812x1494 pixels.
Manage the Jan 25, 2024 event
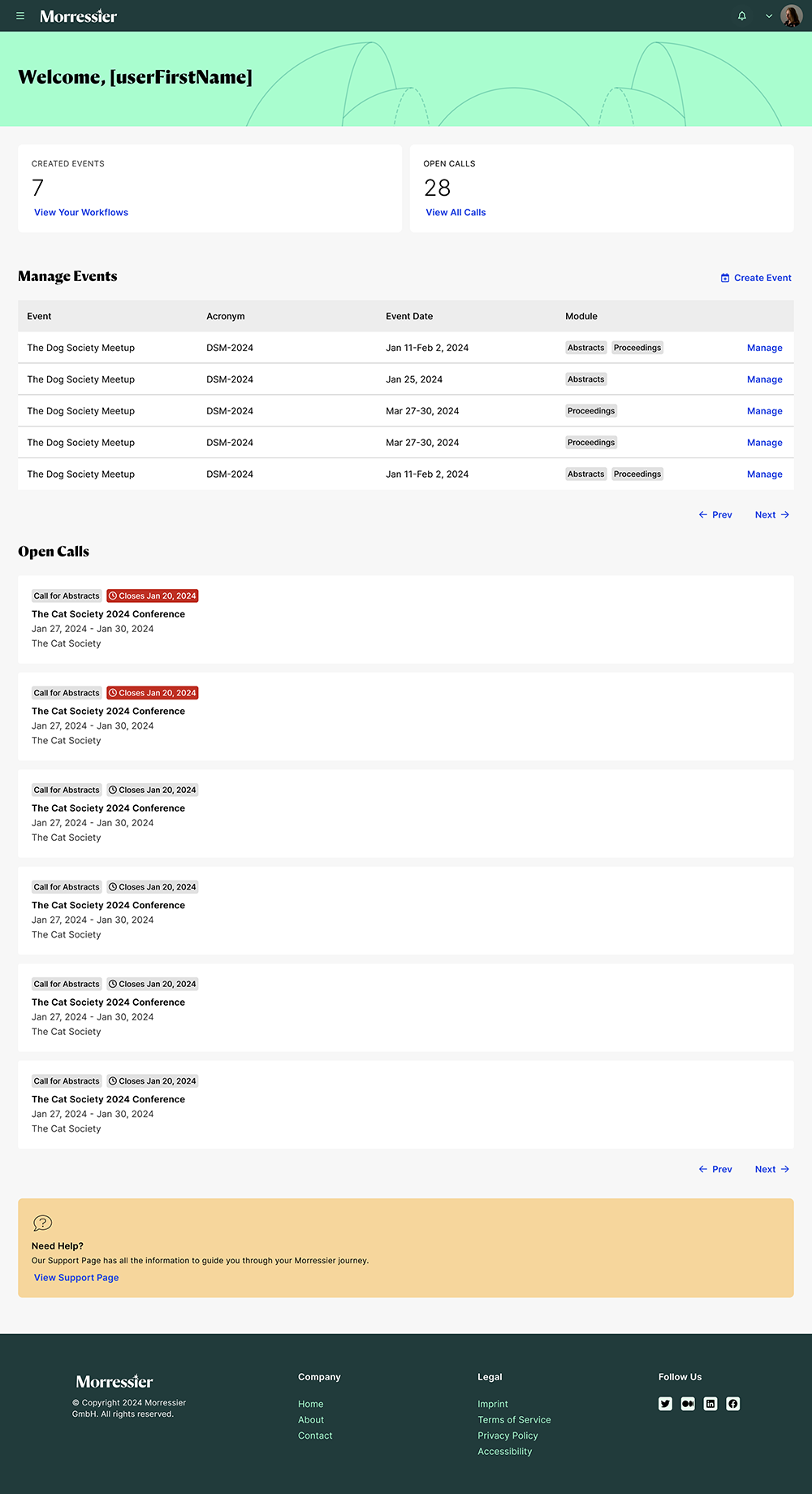coord(764,379)
